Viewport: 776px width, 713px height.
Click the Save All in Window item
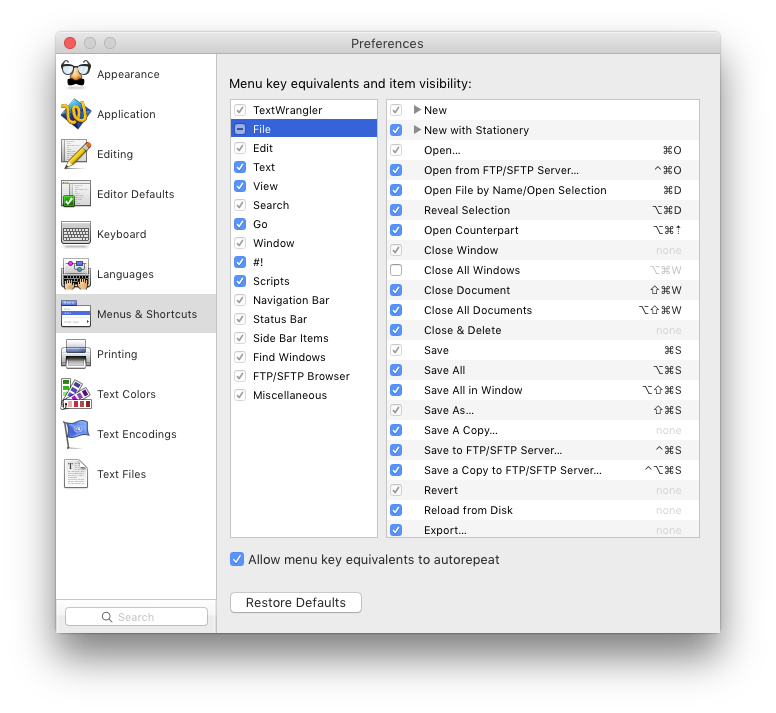(543, 390)
